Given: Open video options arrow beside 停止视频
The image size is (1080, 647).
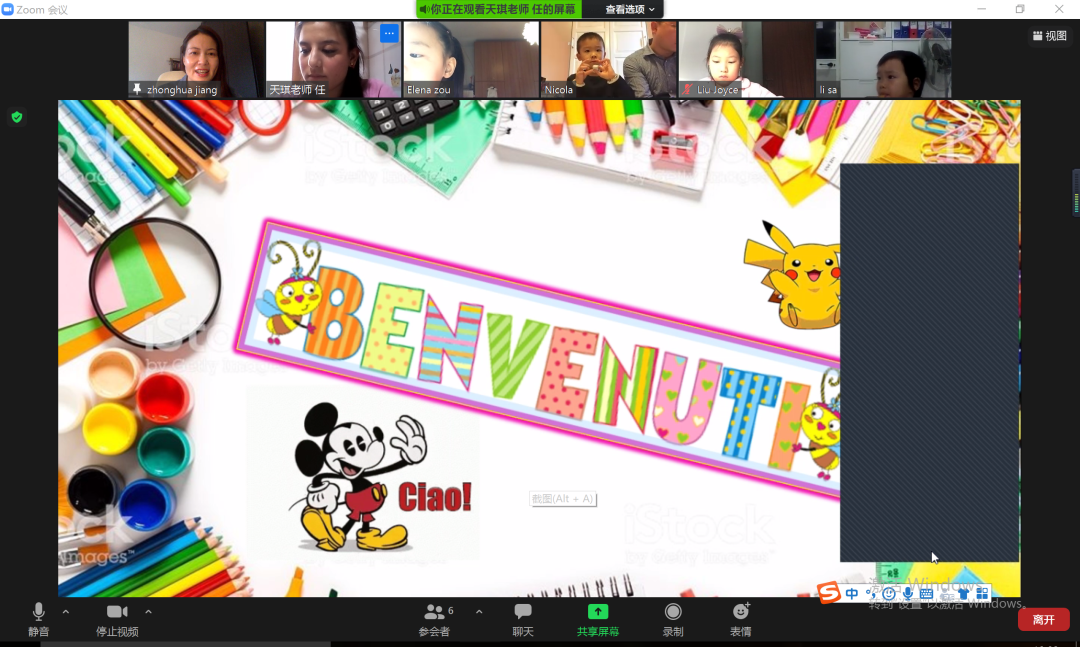Looking at the screenshot, I should [x=148, y=612].
